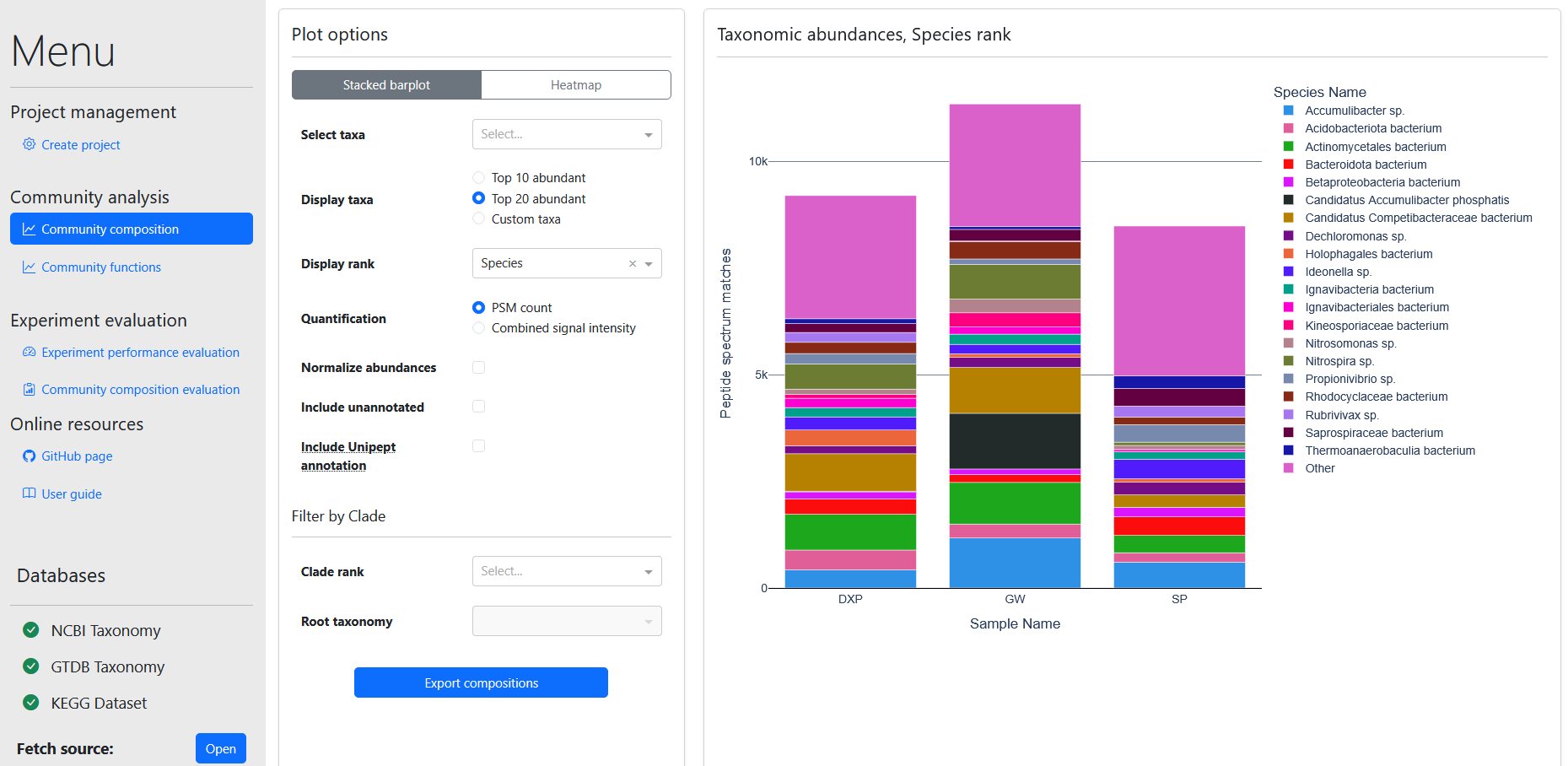Click the GitHub logo icon in sidebar
Viewport: 1568px width, 766px height.
pos(30,456)
